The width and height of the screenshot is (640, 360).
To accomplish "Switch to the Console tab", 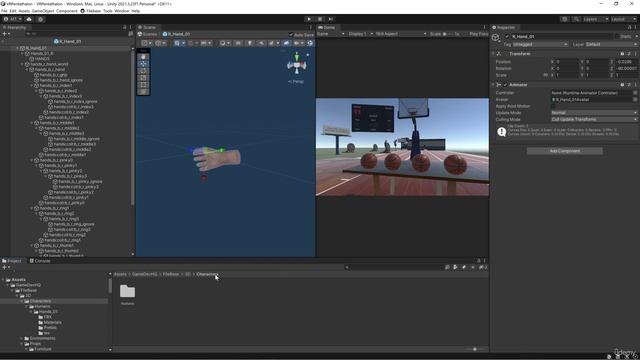I will (x=40, y=261).
